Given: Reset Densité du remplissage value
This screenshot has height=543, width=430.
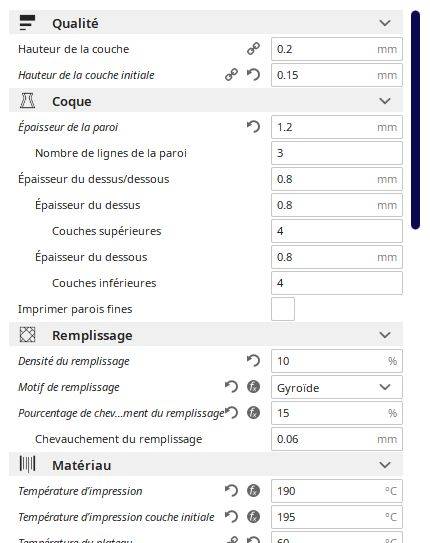Looking at the screenshot, I should [x=253, y=361].
